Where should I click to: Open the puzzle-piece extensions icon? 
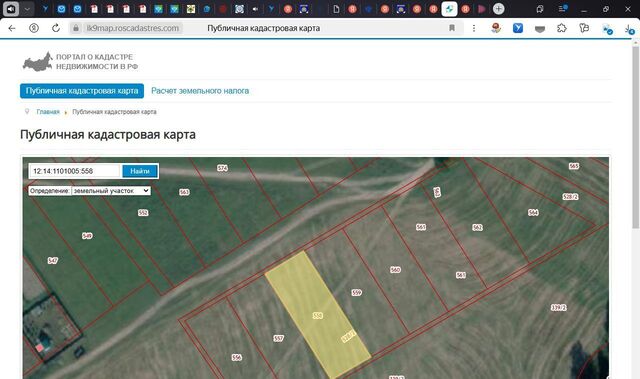[x=562, y=28]
